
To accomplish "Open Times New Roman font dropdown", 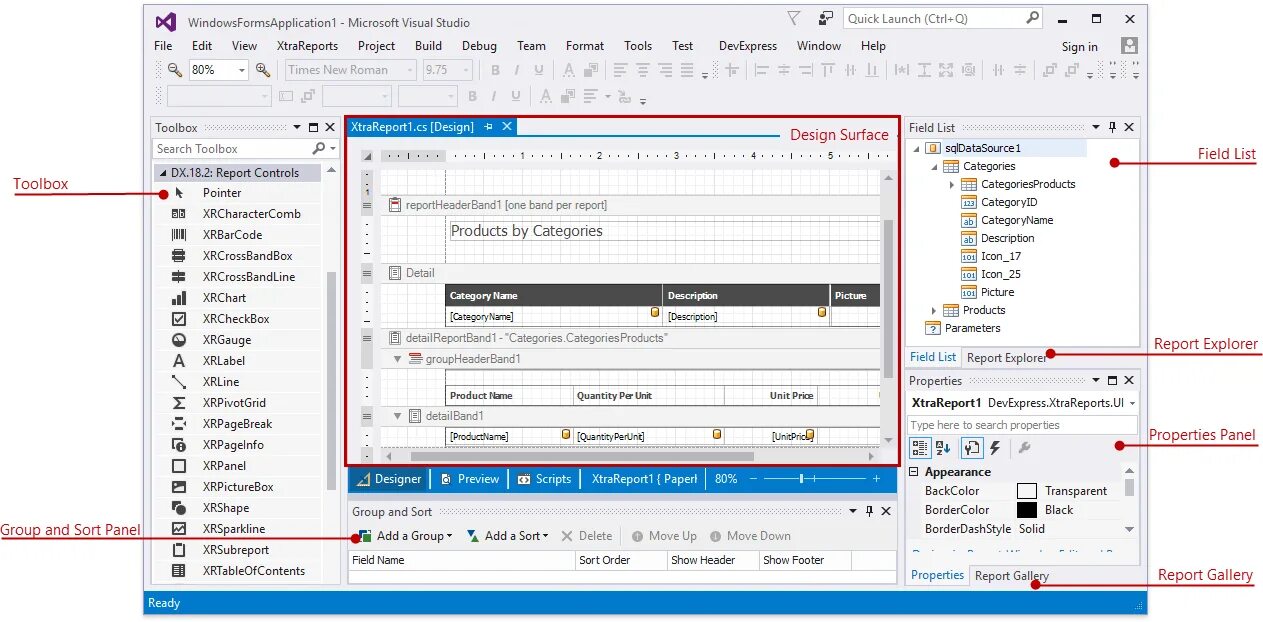I will point(410,70).
